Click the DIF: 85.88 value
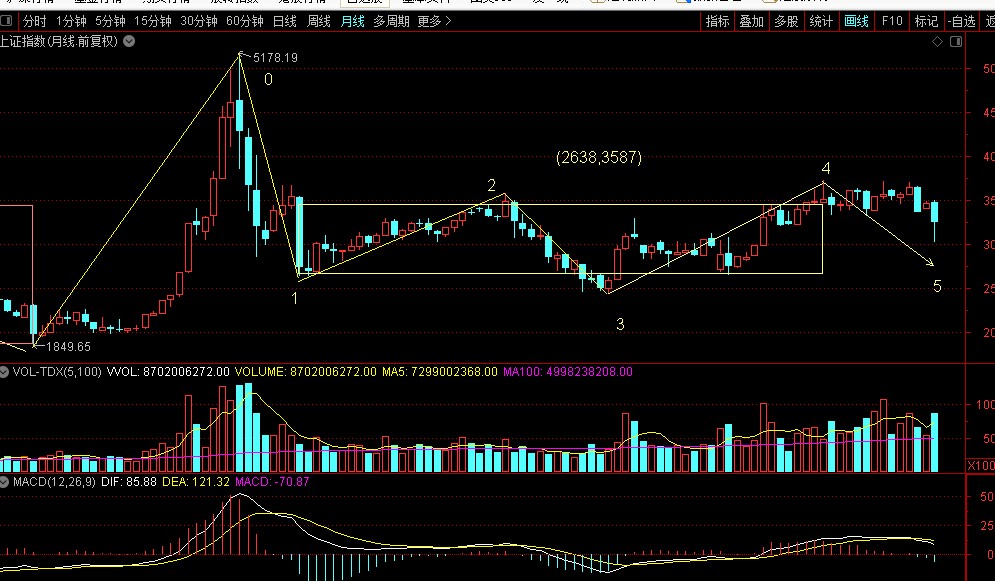Screen dimensions: 995x581 [129, 482]
